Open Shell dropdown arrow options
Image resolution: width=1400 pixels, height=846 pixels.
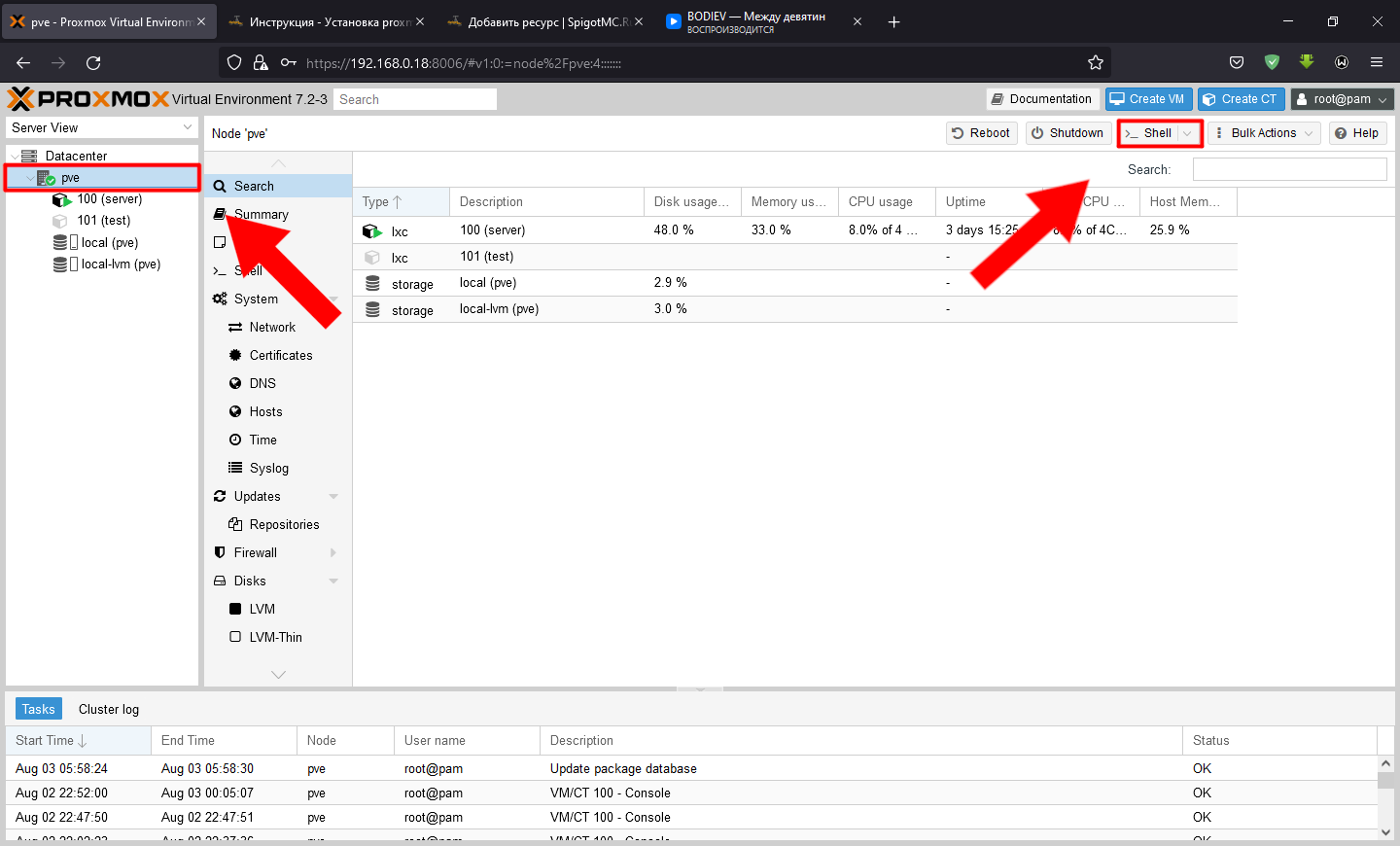[x=1188, y=133]
